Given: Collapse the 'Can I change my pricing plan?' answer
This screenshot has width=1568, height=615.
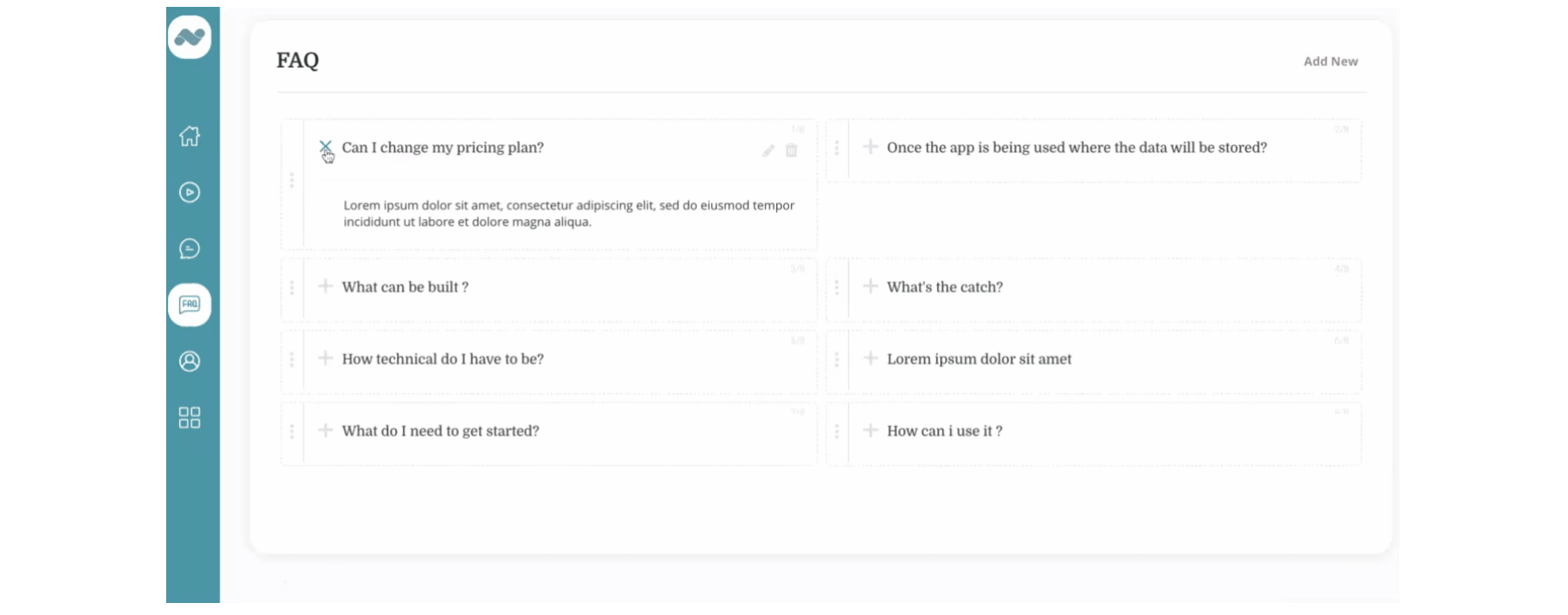Looking at the screenshot, I should tap(326, 147).
